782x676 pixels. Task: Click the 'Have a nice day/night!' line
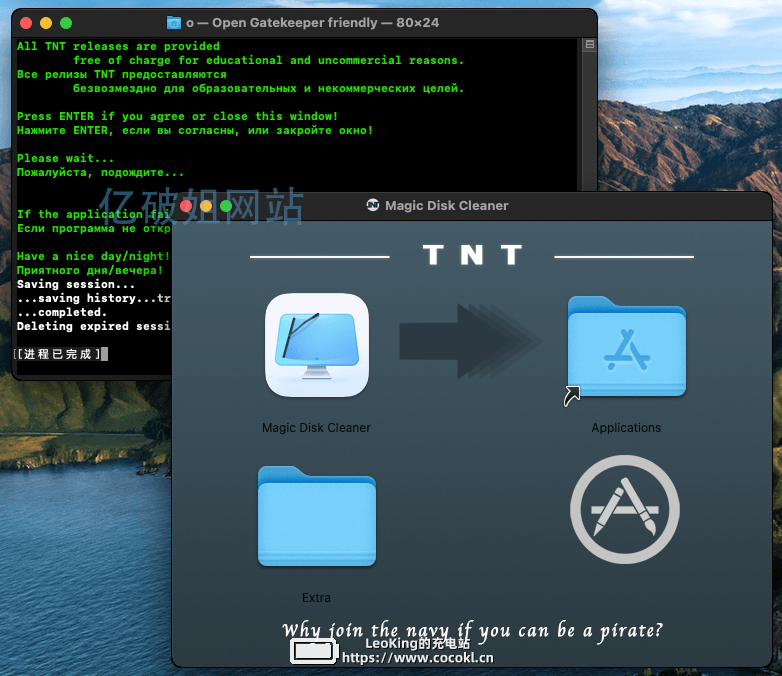tap(93, 256)
